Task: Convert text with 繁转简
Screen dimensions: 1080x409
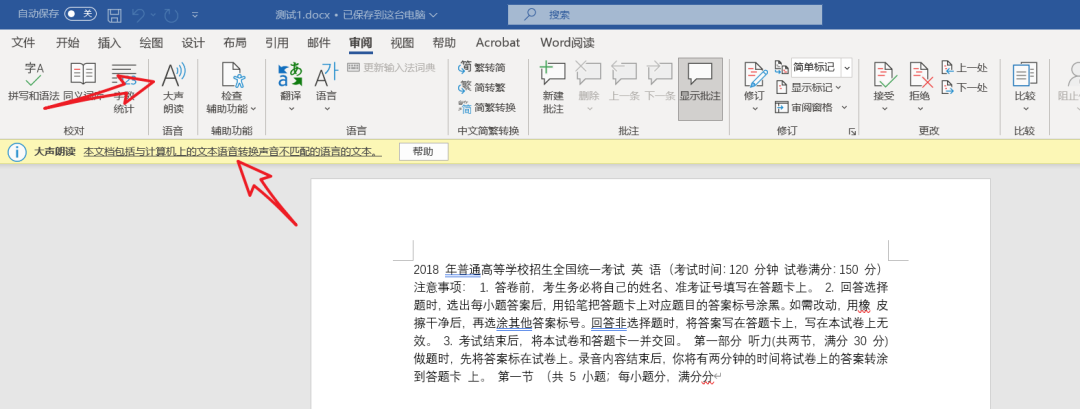Action: pos(481,67)
